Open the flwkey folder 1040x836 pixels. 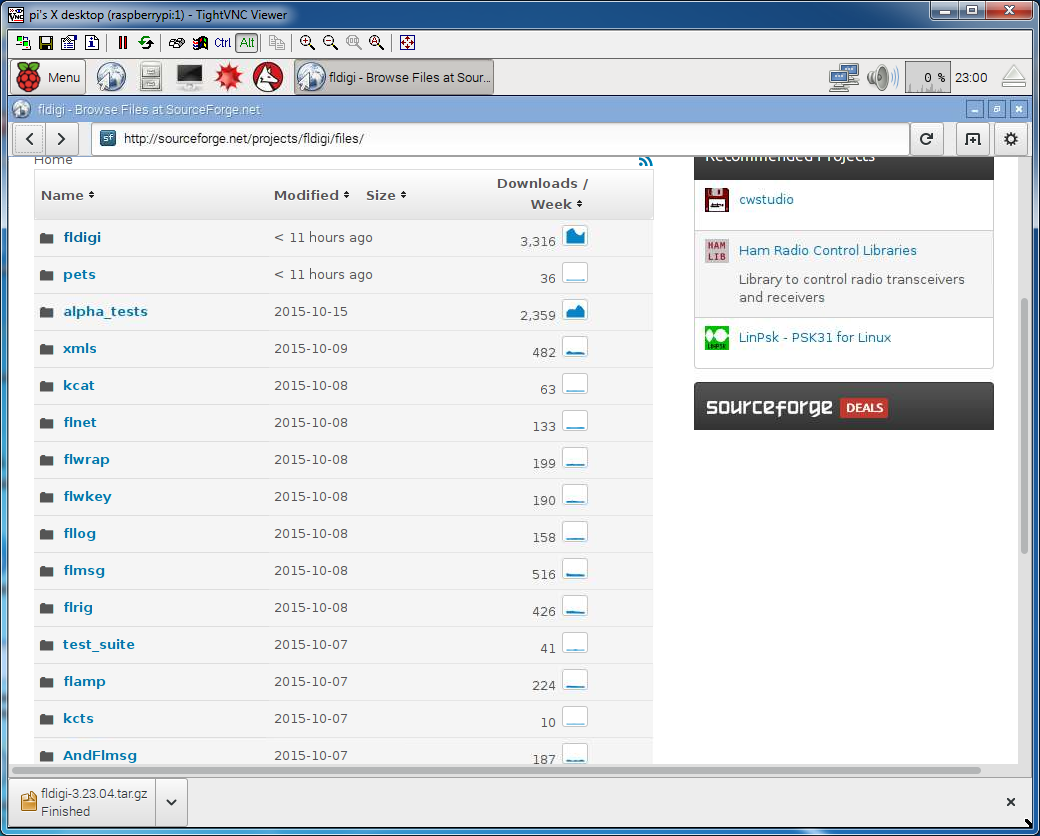[88, 497]
